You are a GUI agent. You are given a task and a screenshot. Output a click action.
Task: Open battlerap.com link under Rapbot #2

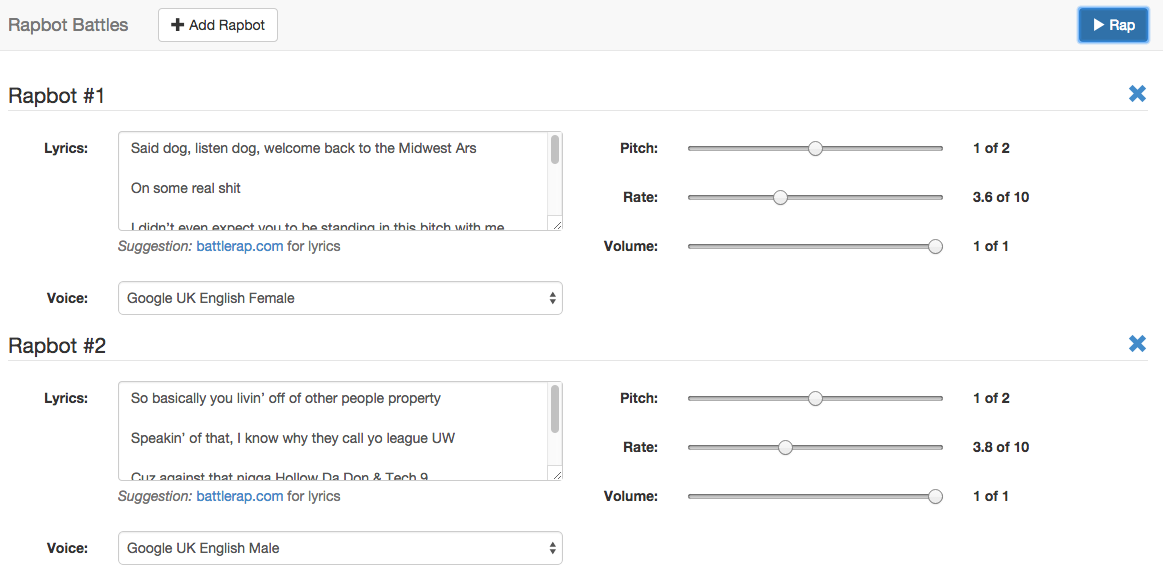(239, 496)
